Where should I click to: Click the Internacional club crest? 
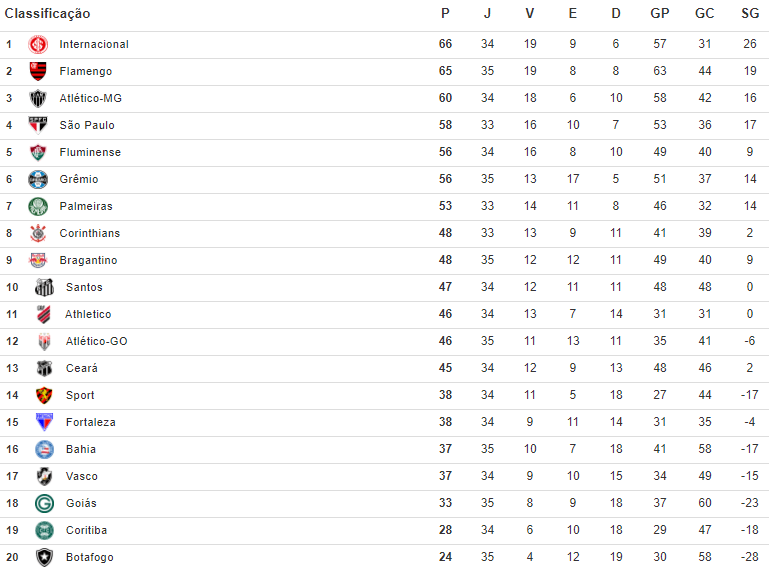click(38, 45)
